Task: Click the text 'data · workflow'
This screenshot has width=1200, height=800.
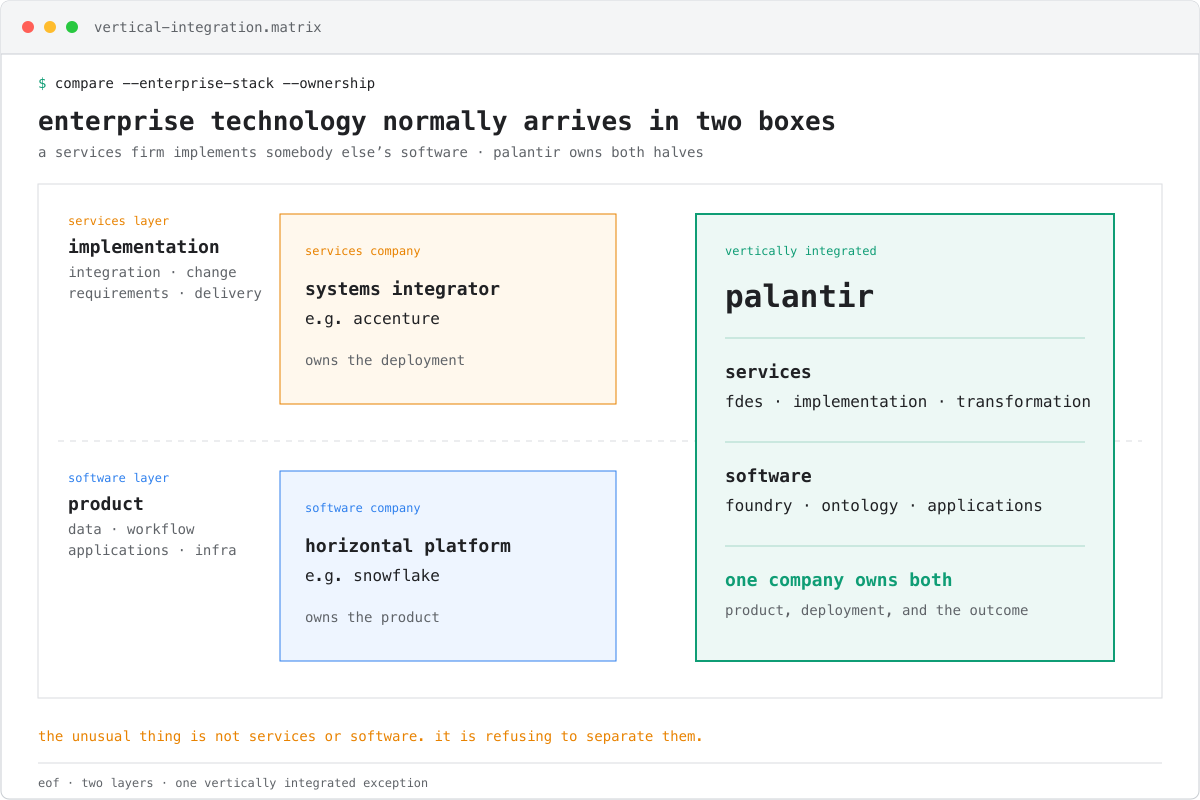Action: (x=131, y=529)
